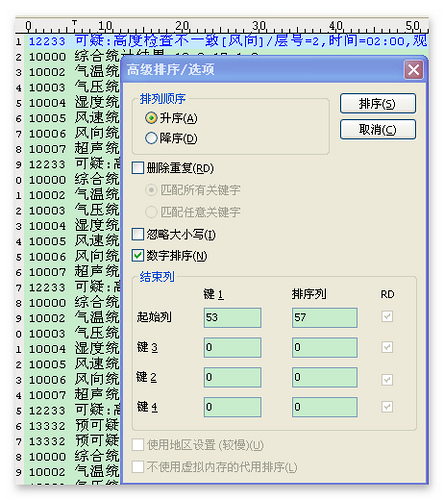Viewport: 444px width, 500px height.
Task: Tick the 使用地区设置 (较慢)(U) checkbox
Action: click(138, 445)
